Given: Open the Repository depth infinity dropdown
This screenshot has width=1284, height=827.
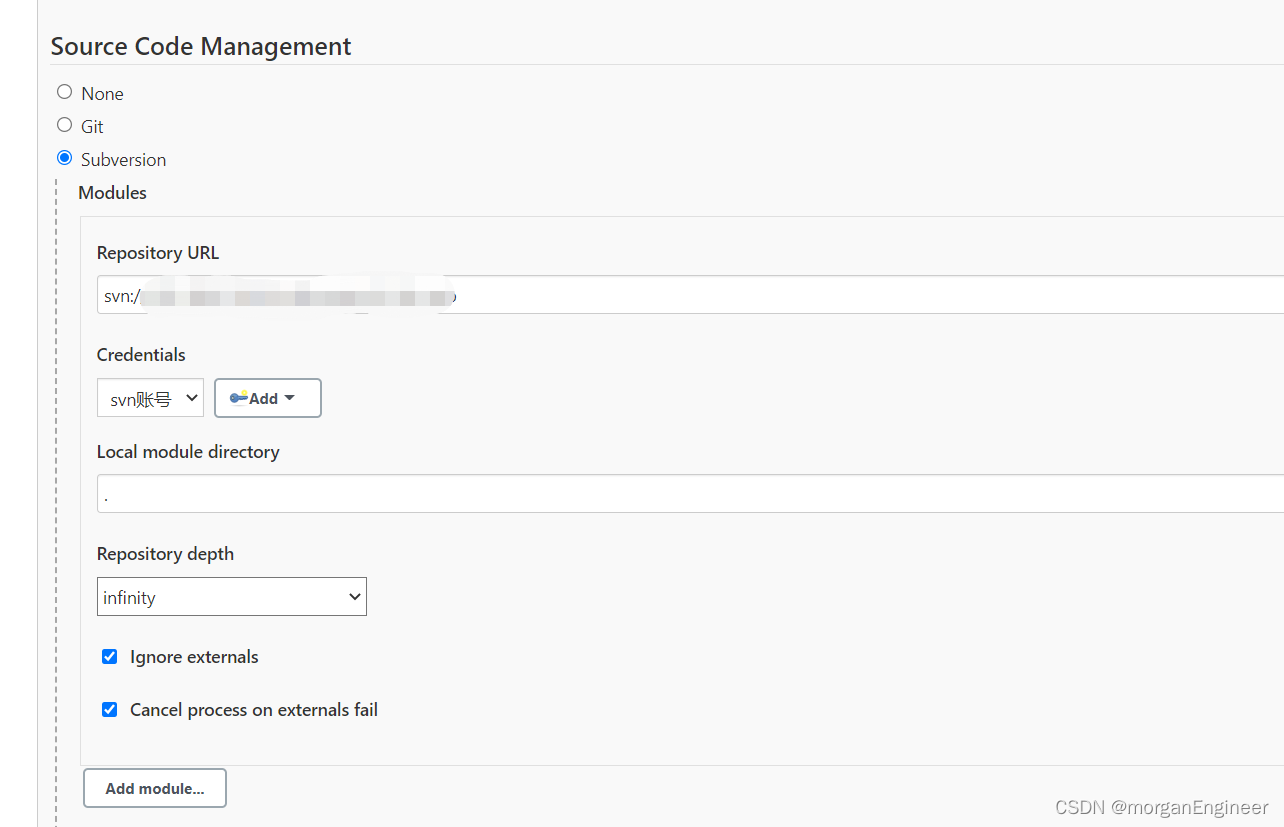Looking at the screenshot, I should coord(232,597).
